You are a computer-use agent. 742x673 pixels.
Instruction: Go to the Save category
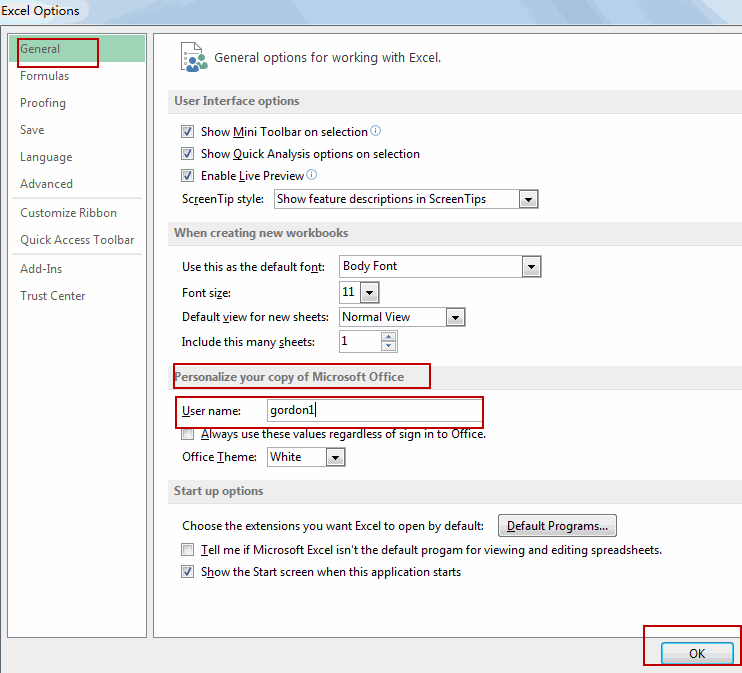(32, 130)
